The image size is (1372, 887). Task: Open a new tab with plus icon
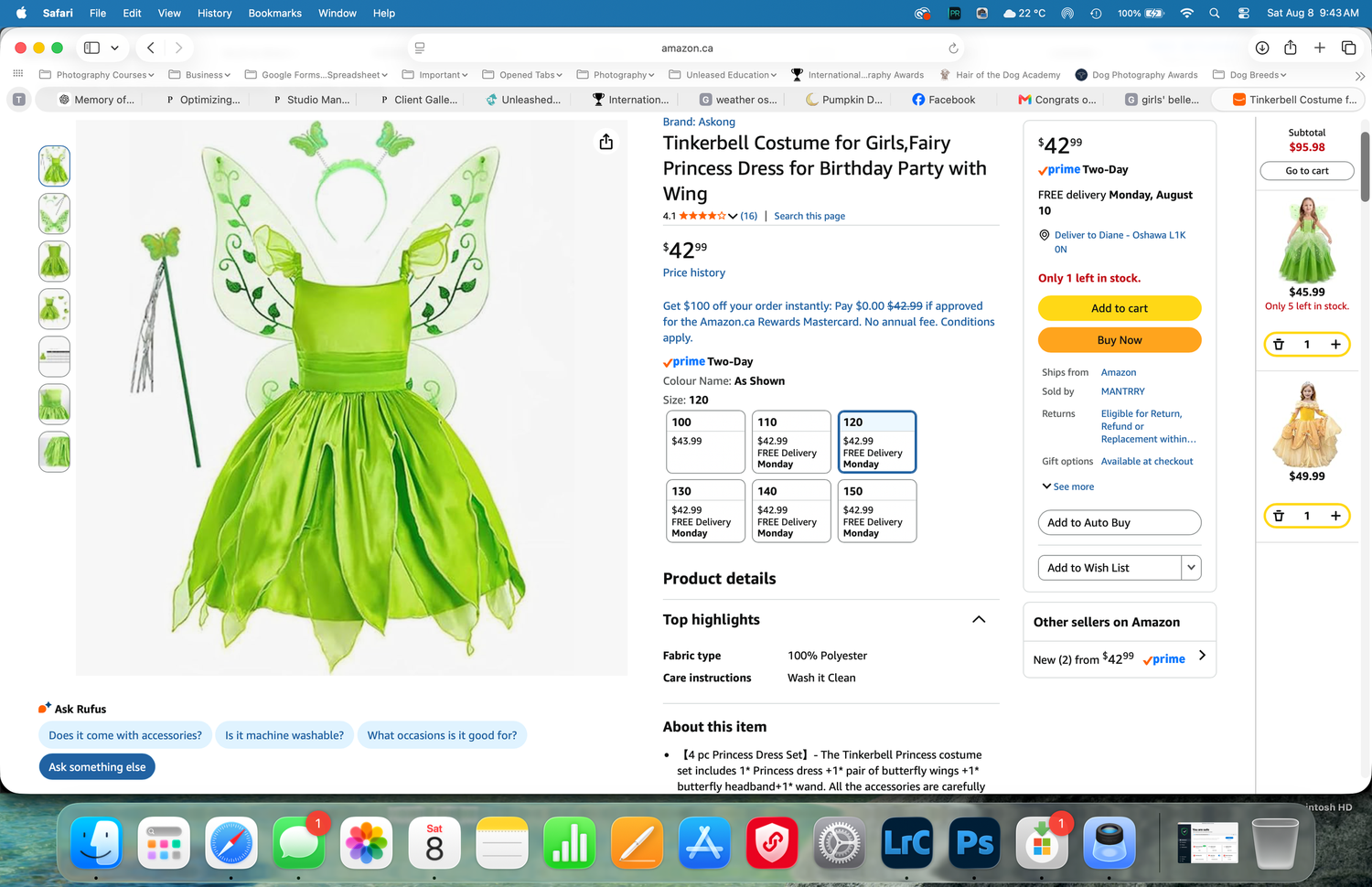click(x=1320, y=48)
